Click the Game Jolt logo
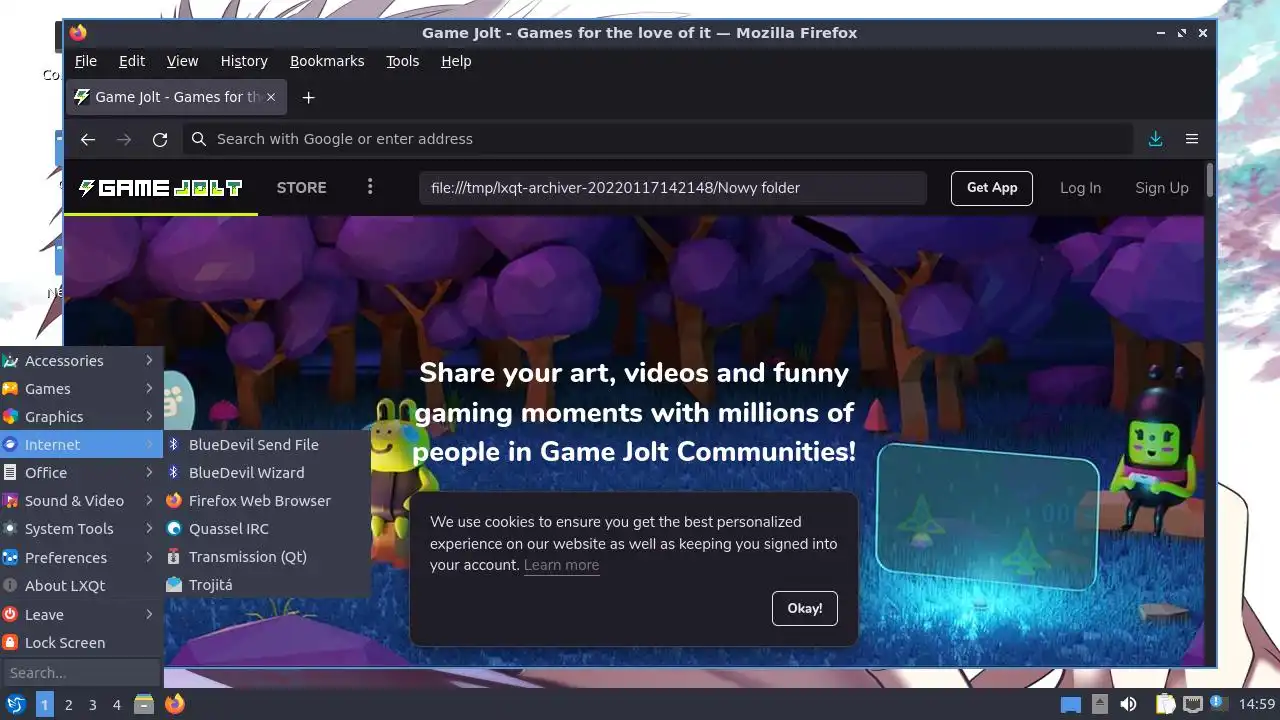Viewport: 1280px width, 720px height. [x=160, y=187]
